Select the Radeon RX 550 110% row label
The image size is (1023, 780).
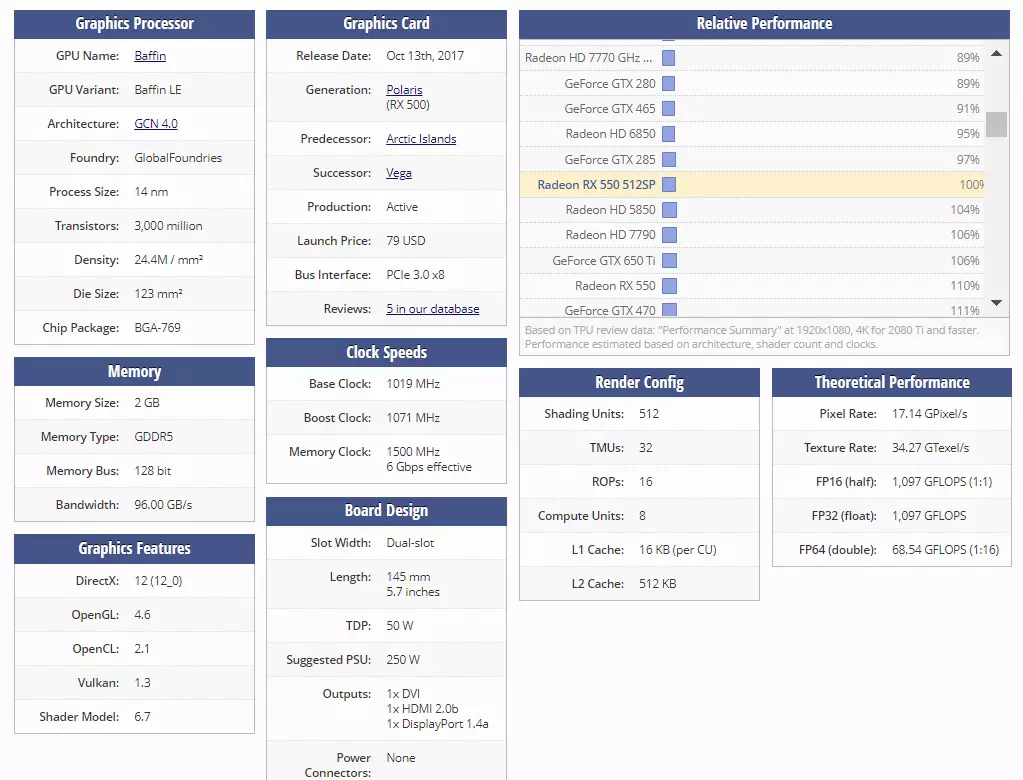[x=615, y=286]
